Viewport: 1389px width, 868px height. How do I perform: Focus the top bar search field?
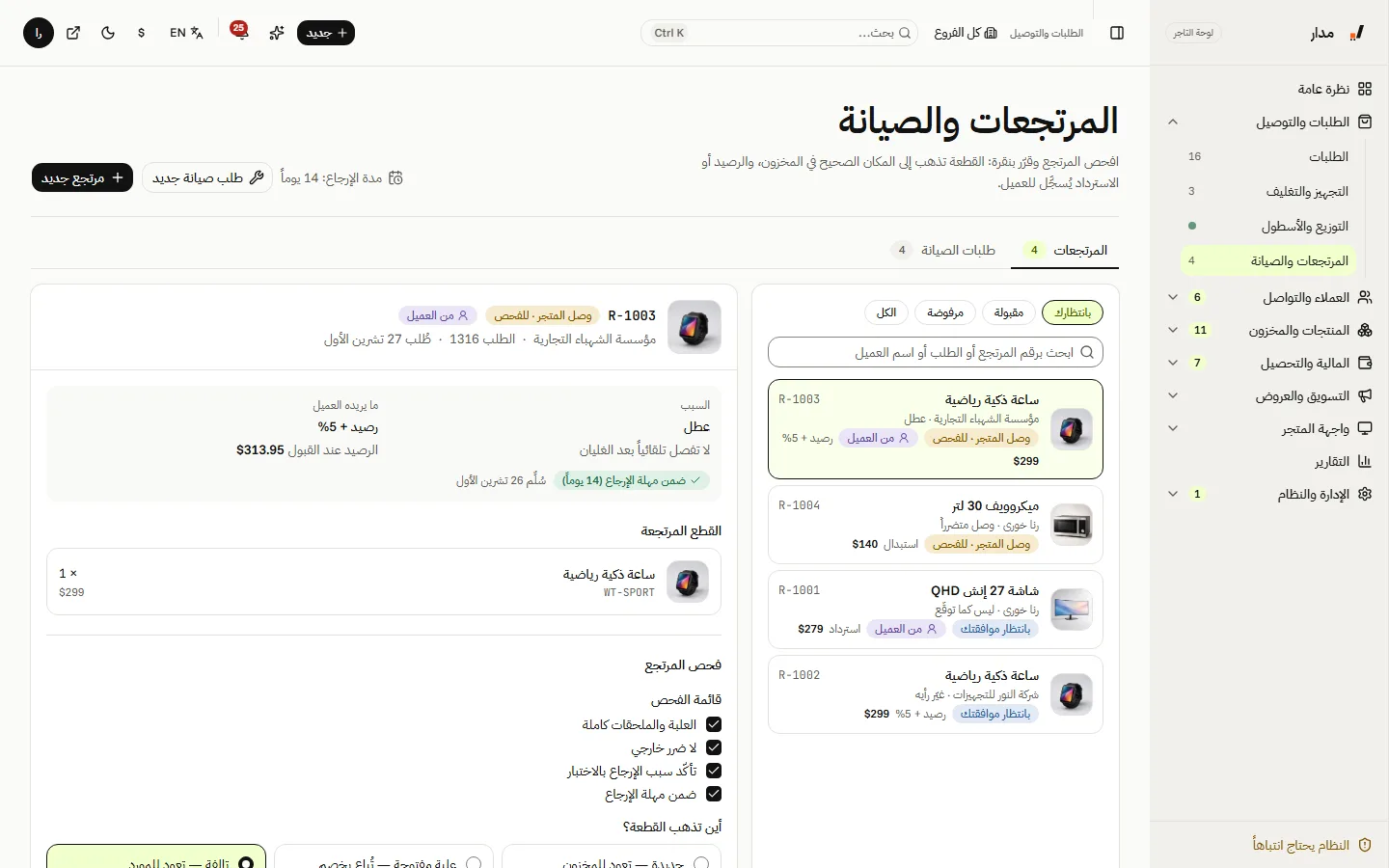(x=779, y=33)
